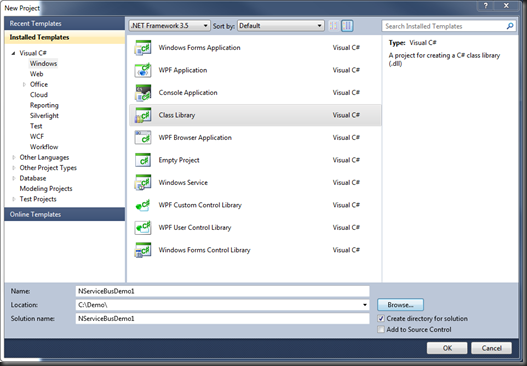Select the Windows Service template name
This screenshot has width=527, height=366.
click(x=183, y=182)
